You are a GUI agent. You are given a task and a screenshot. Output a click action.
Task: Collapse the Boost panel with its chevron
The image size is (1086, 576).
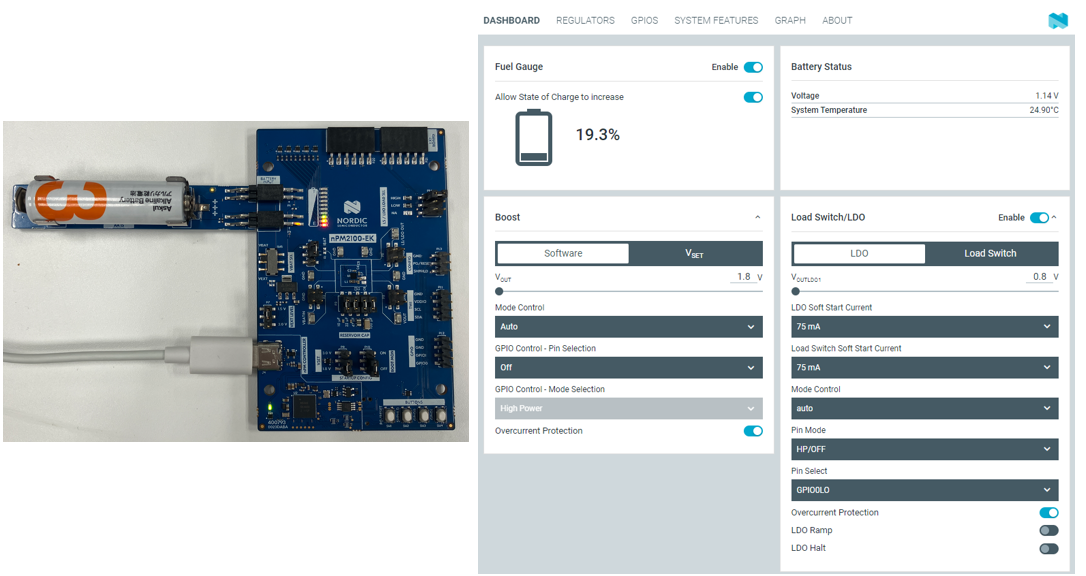pyautogui.click(x=757, y=217)
